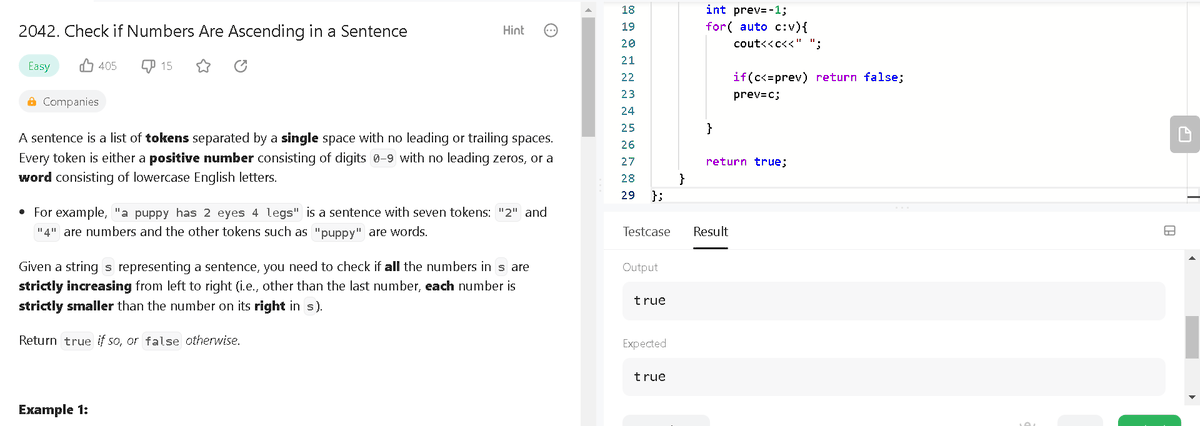Click the thumbs-up like icon showing 405
Viewport: 1200px width, 426px height.
86,66
